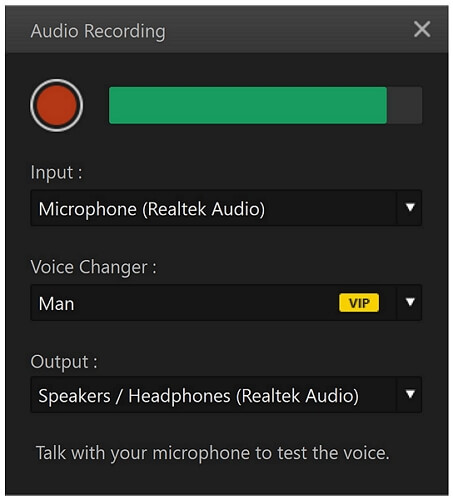Close the Audio Recording dialog
This screenshot has height=500, width=453.
click(x=422, y=29)
